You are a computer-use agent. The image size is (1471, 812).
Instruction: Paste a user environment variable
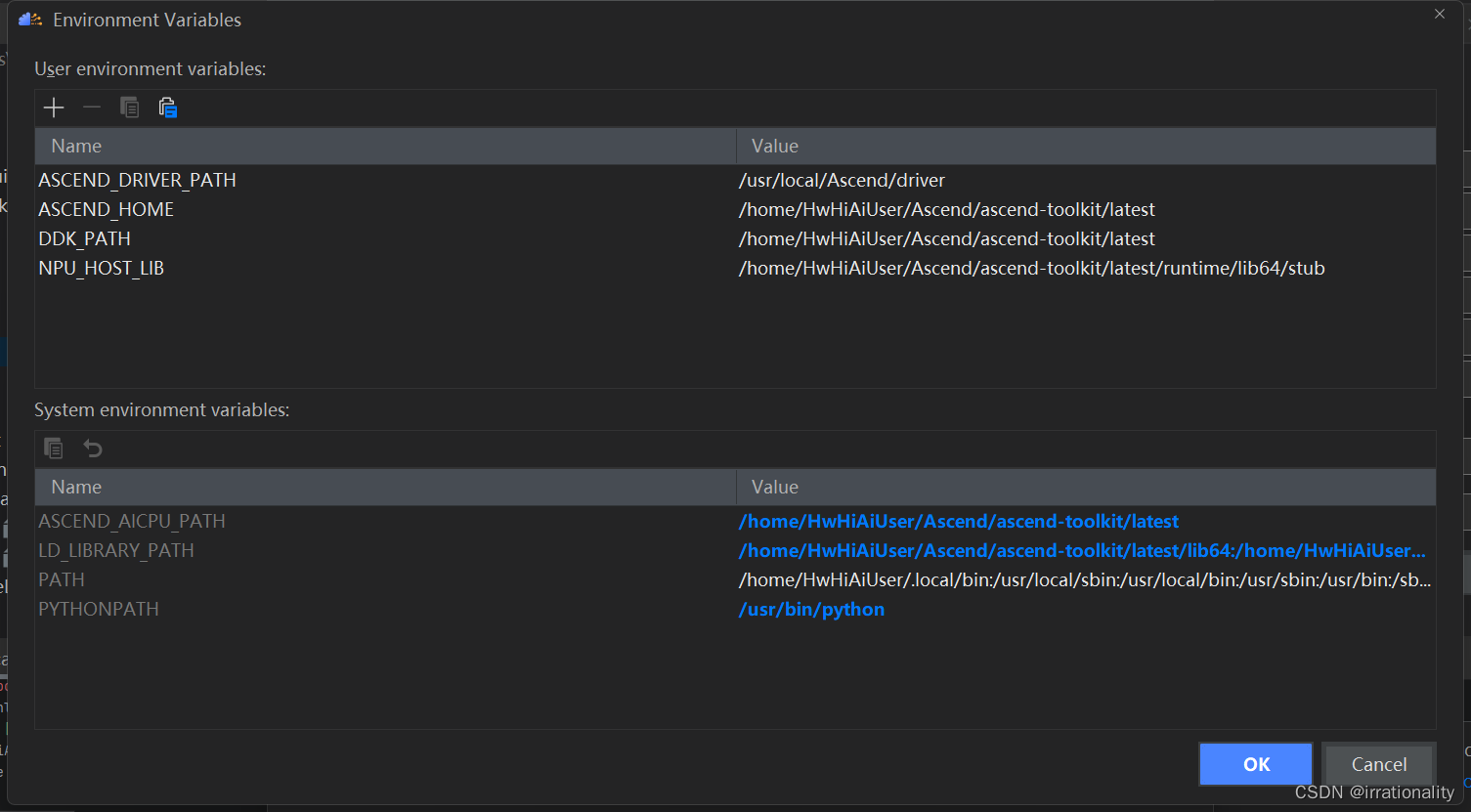(167, 107)
